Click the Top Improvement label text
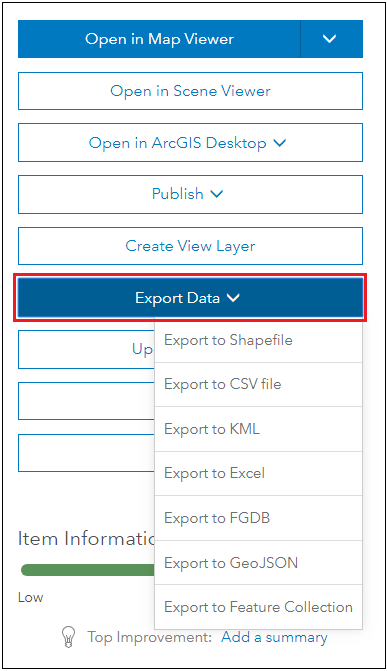 tap(150, 637)
